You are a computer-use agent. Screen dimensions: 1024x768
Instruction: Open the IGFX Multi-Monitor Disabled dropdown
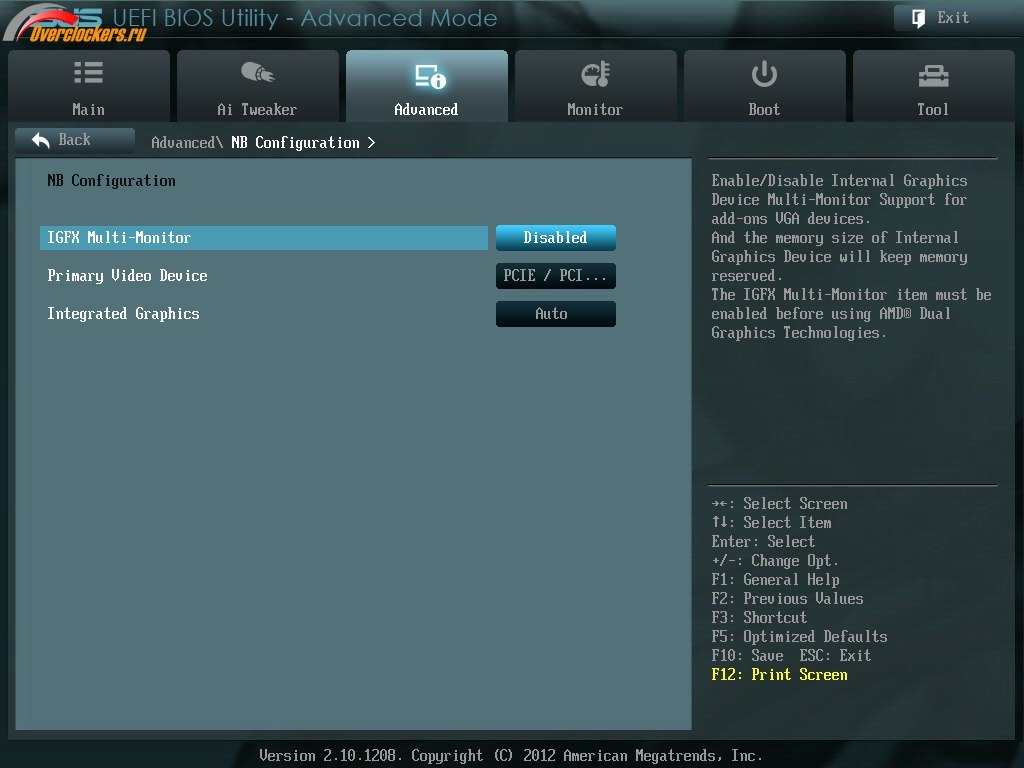556,238
